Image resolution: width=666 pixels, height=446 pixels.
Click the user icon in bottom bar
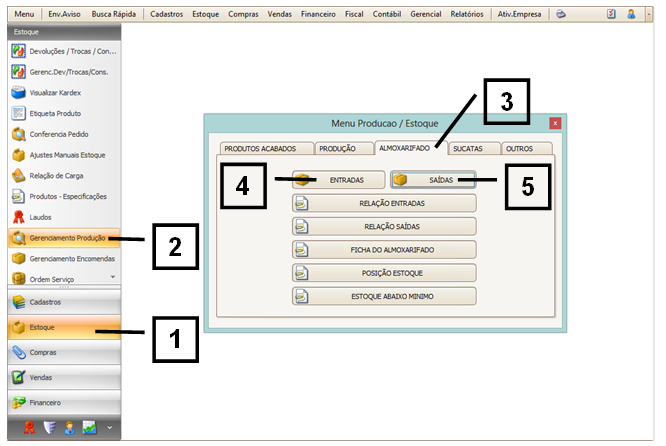70,428
